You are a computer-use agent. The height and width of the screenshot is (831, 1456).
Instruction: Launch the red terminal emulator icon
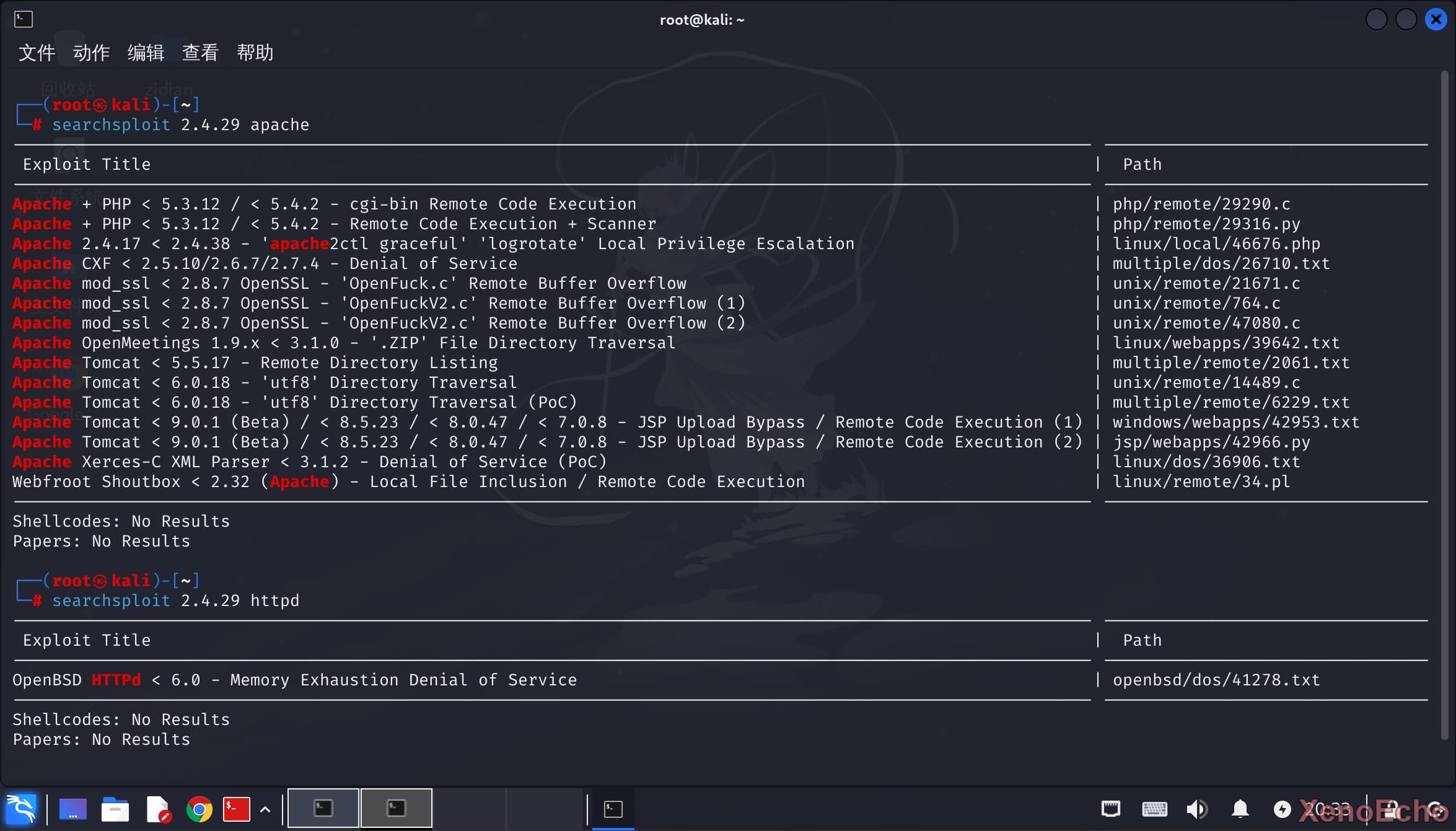(236, 809)
